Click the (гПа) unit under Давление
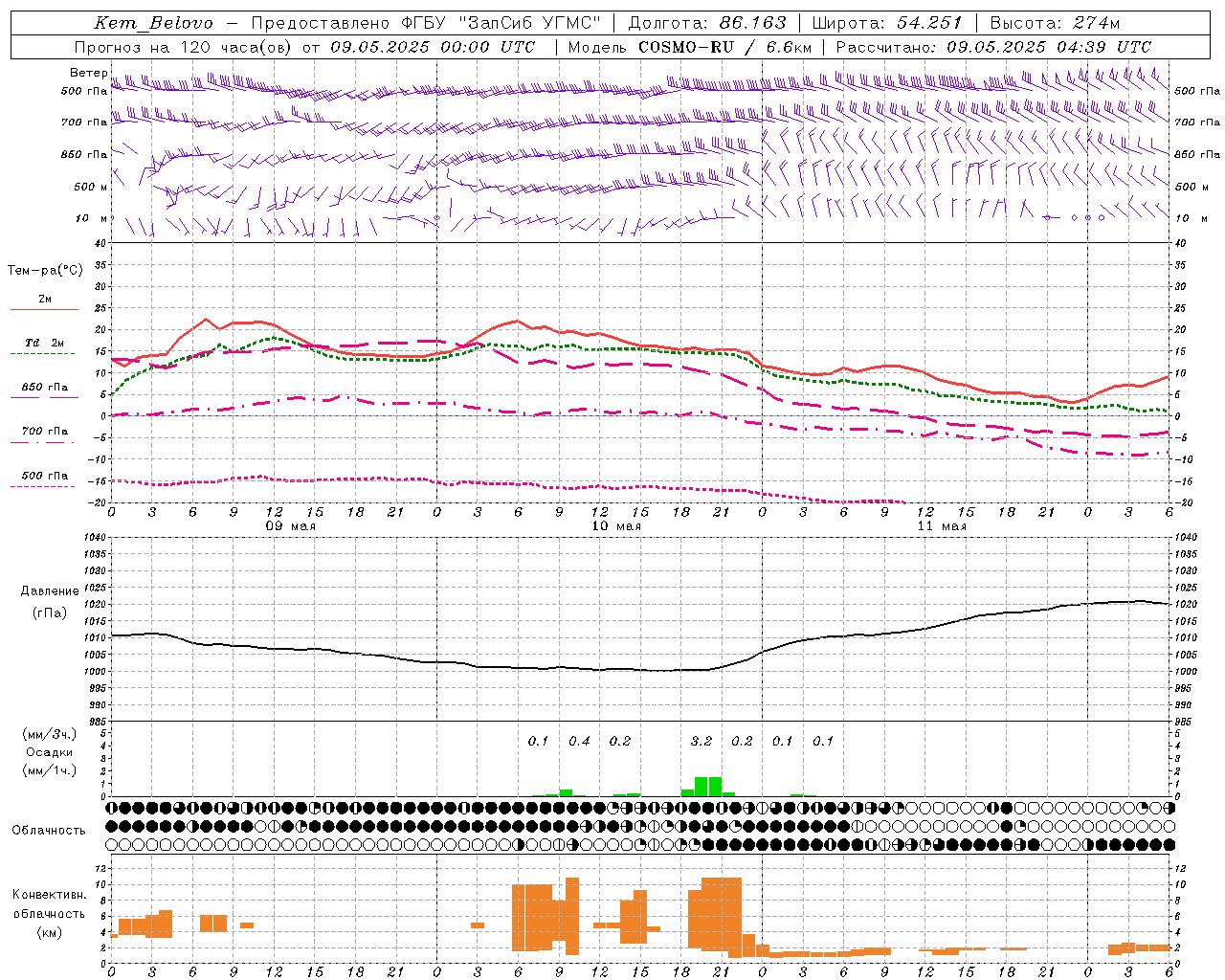This screenshot has height=980, width=1225. [x=50, y=613]
